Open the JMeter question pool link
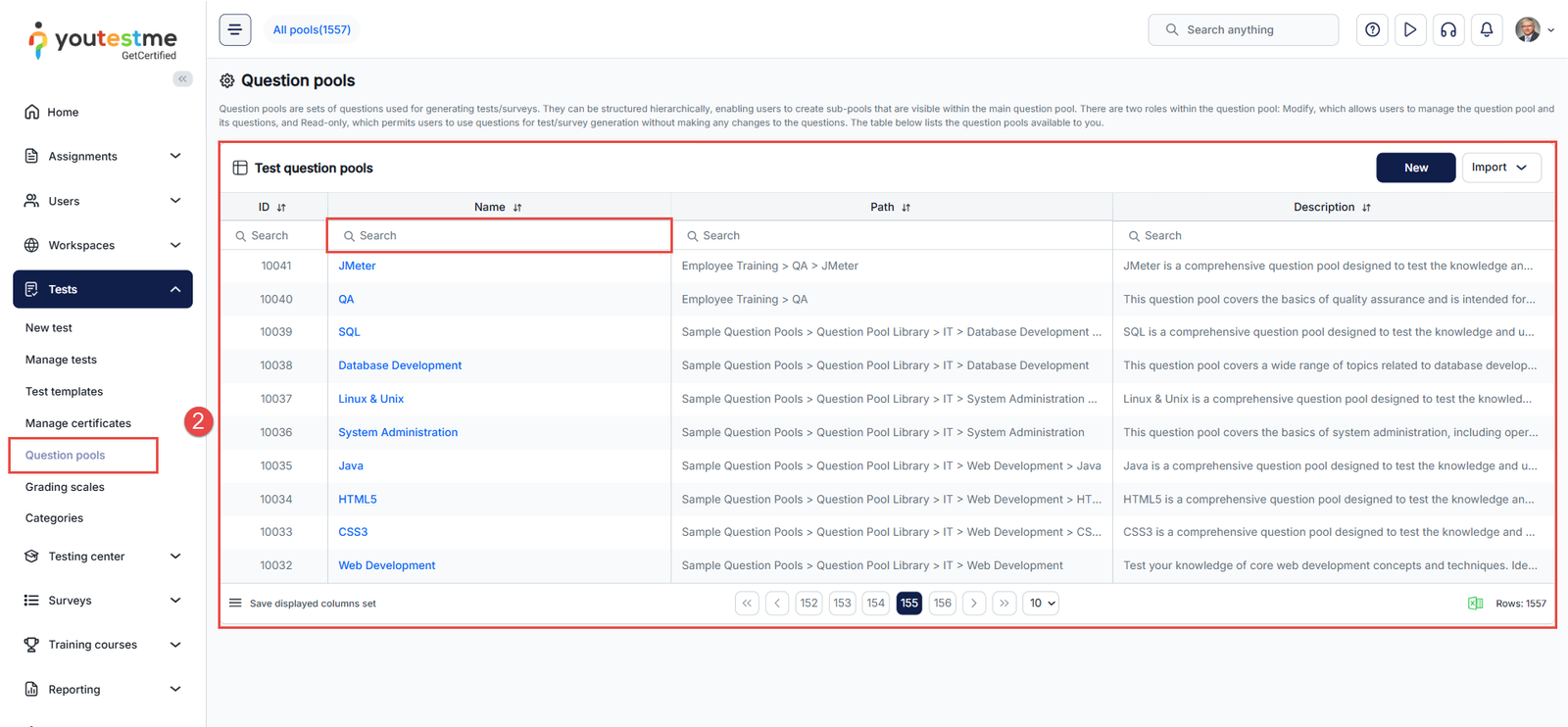The height and width of the screenshot is (727, 1568). (357, 266)
